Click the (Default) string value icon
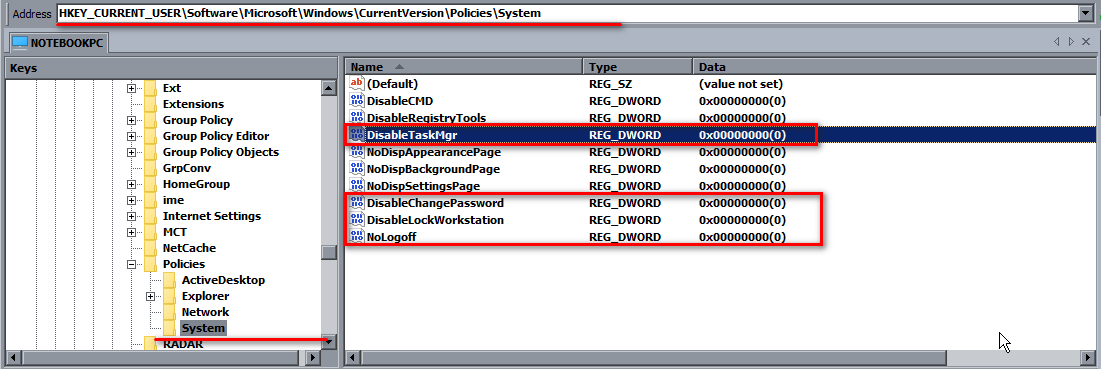The height and width of the screenshot is (369, 1101). 357,83
